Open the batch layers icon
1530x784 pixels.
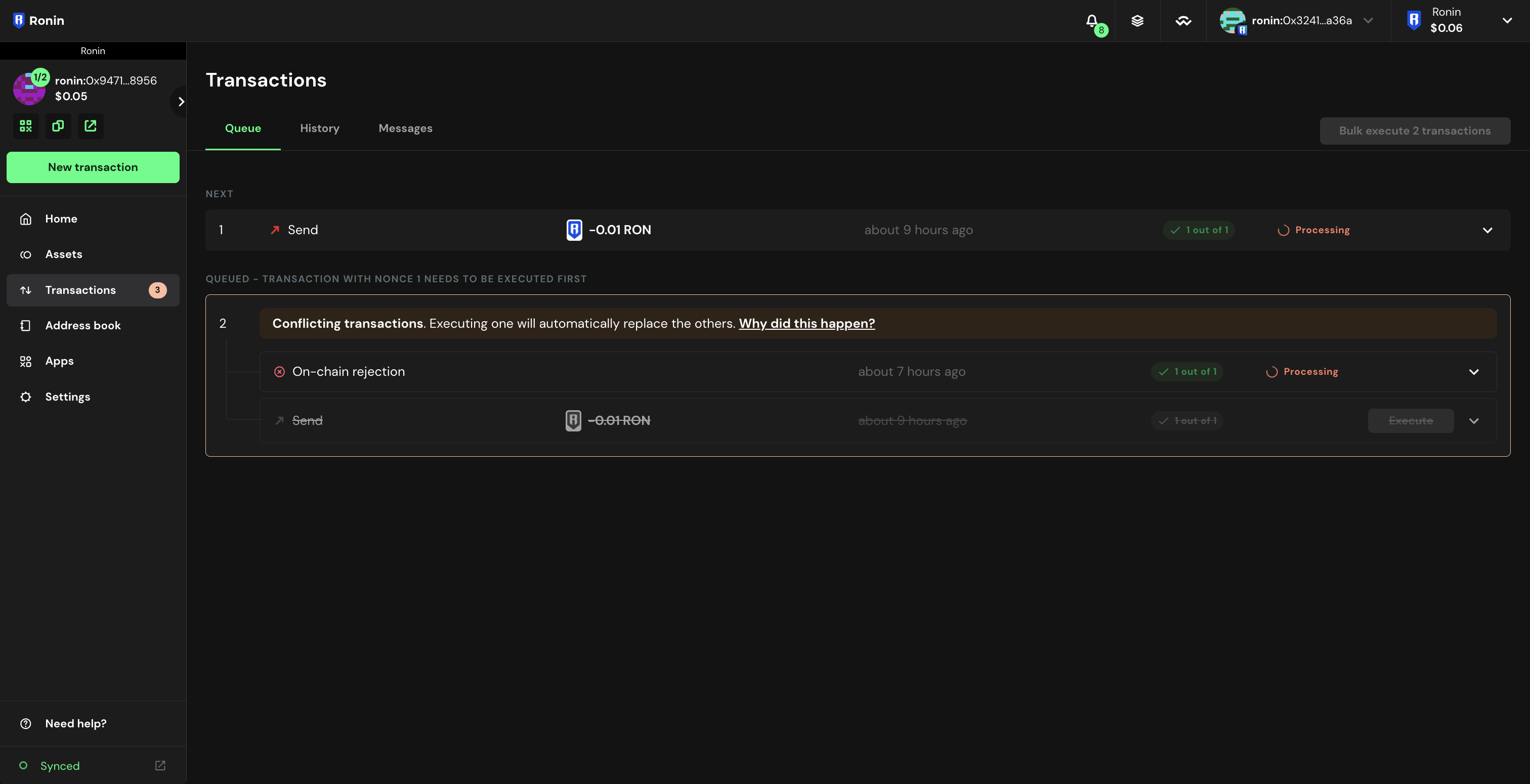1137,21
